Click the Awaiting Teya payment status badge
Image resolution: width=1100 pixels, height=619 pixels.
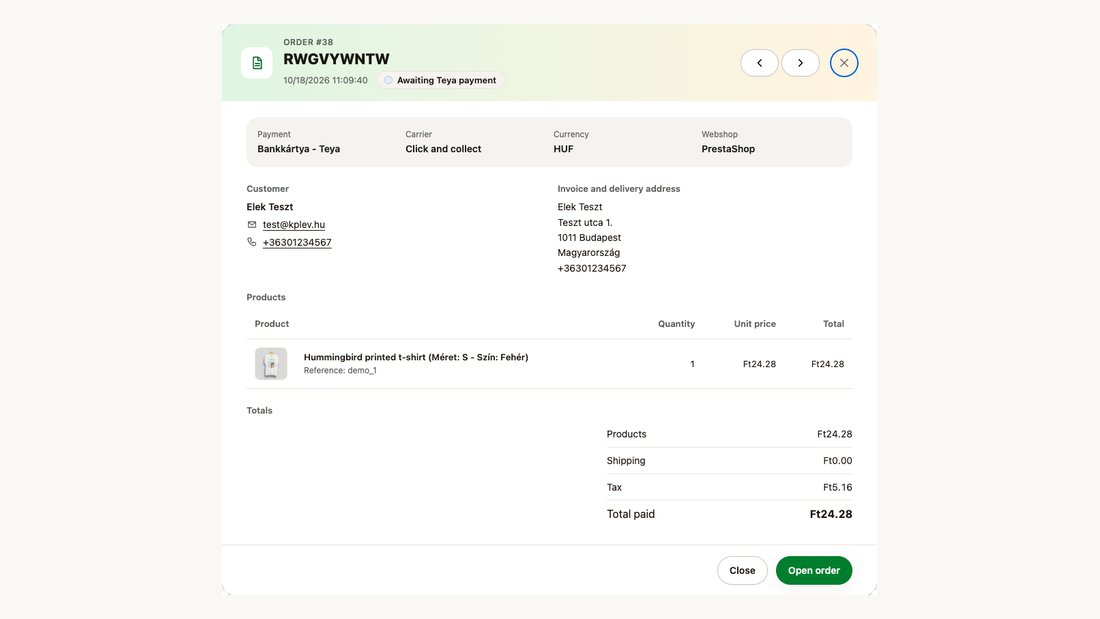click(x=441, y=80)
